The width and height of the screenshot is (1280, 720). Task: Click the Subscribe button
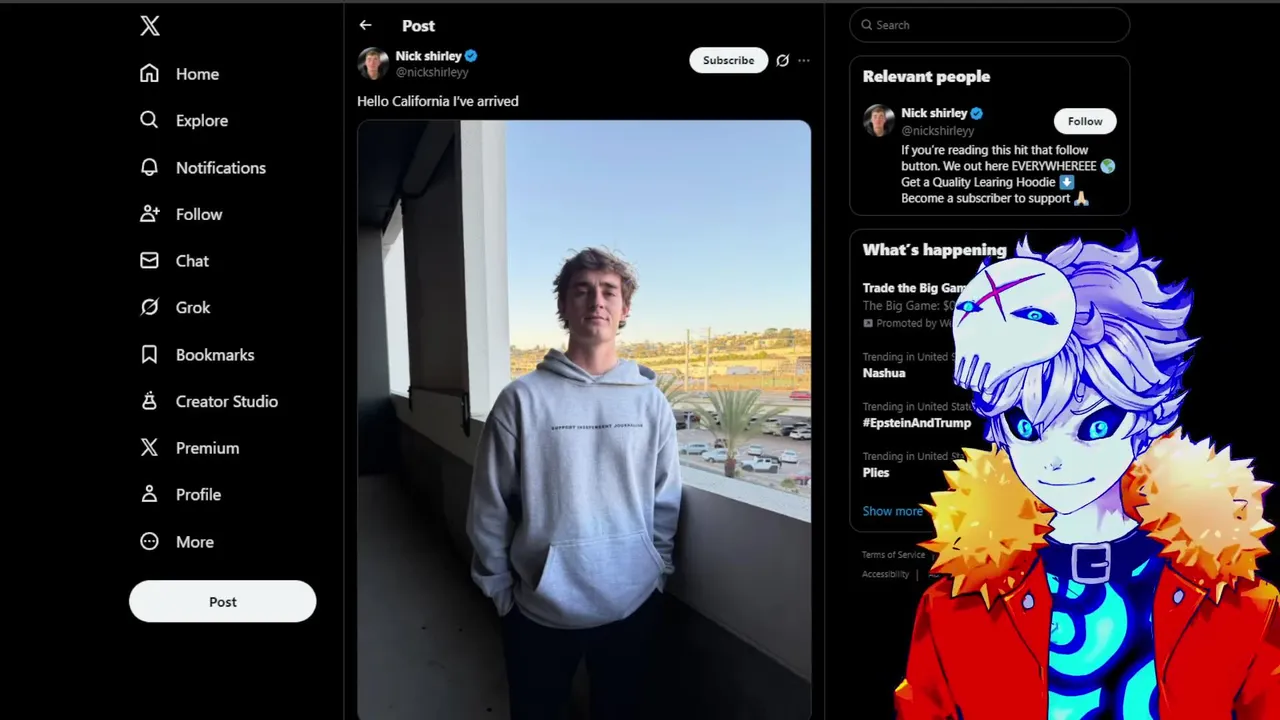click(728, 60)
